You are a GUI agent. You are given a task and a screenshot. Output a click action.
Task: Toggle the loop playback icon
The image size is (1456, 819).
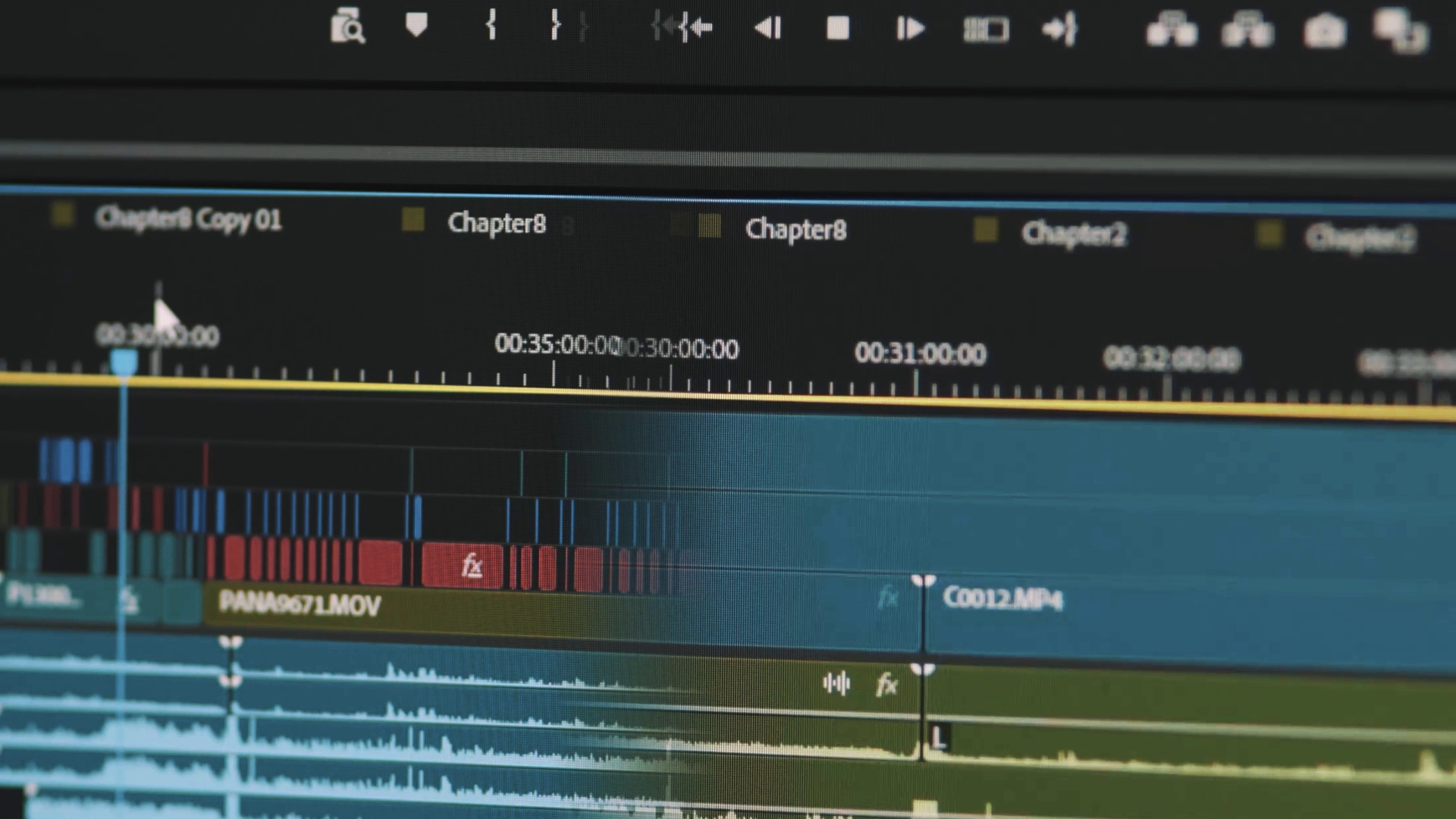986,30
